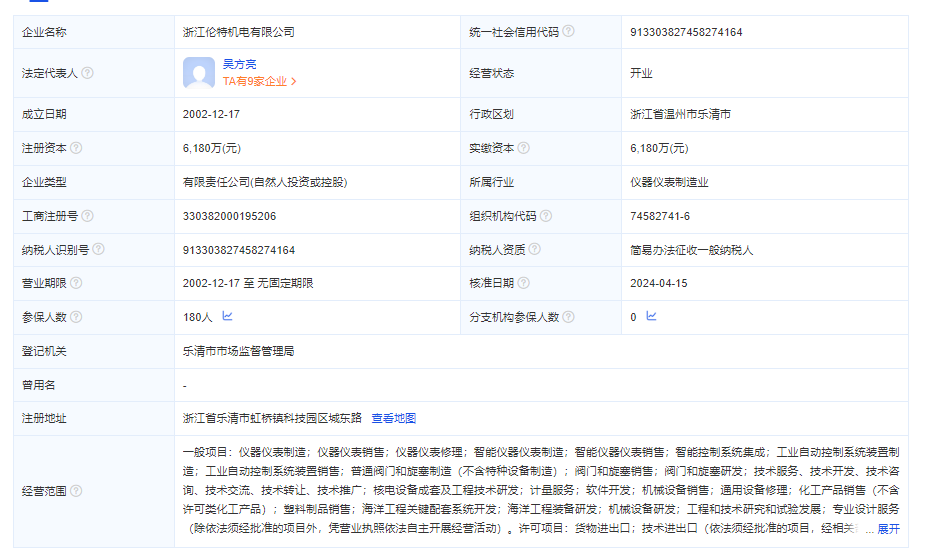Select approval date 2024-04-15
The width and height of the screenshot is (928, 556).
coord(659,283)
